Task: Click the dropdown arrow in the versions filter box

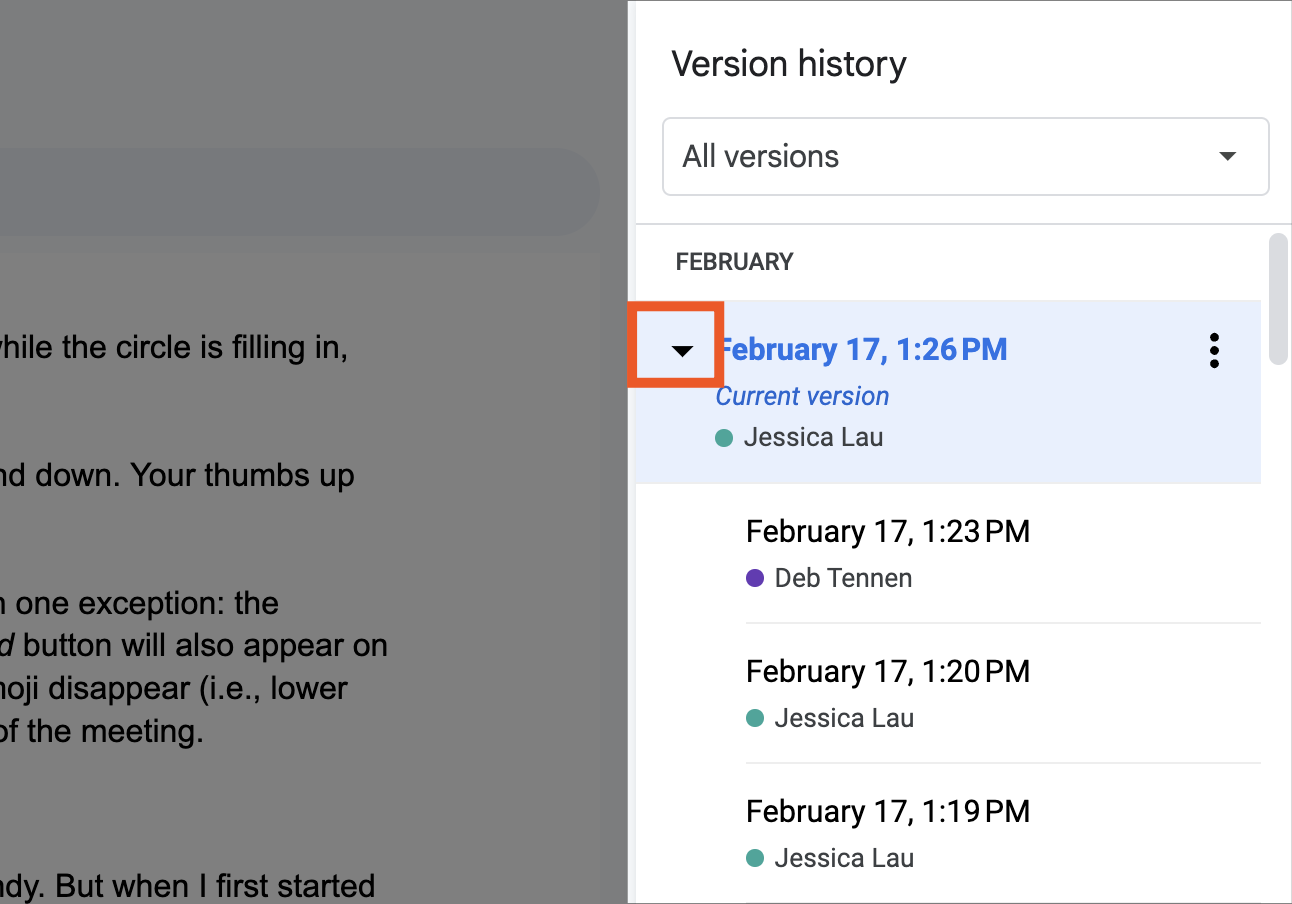Action: 1227,156
